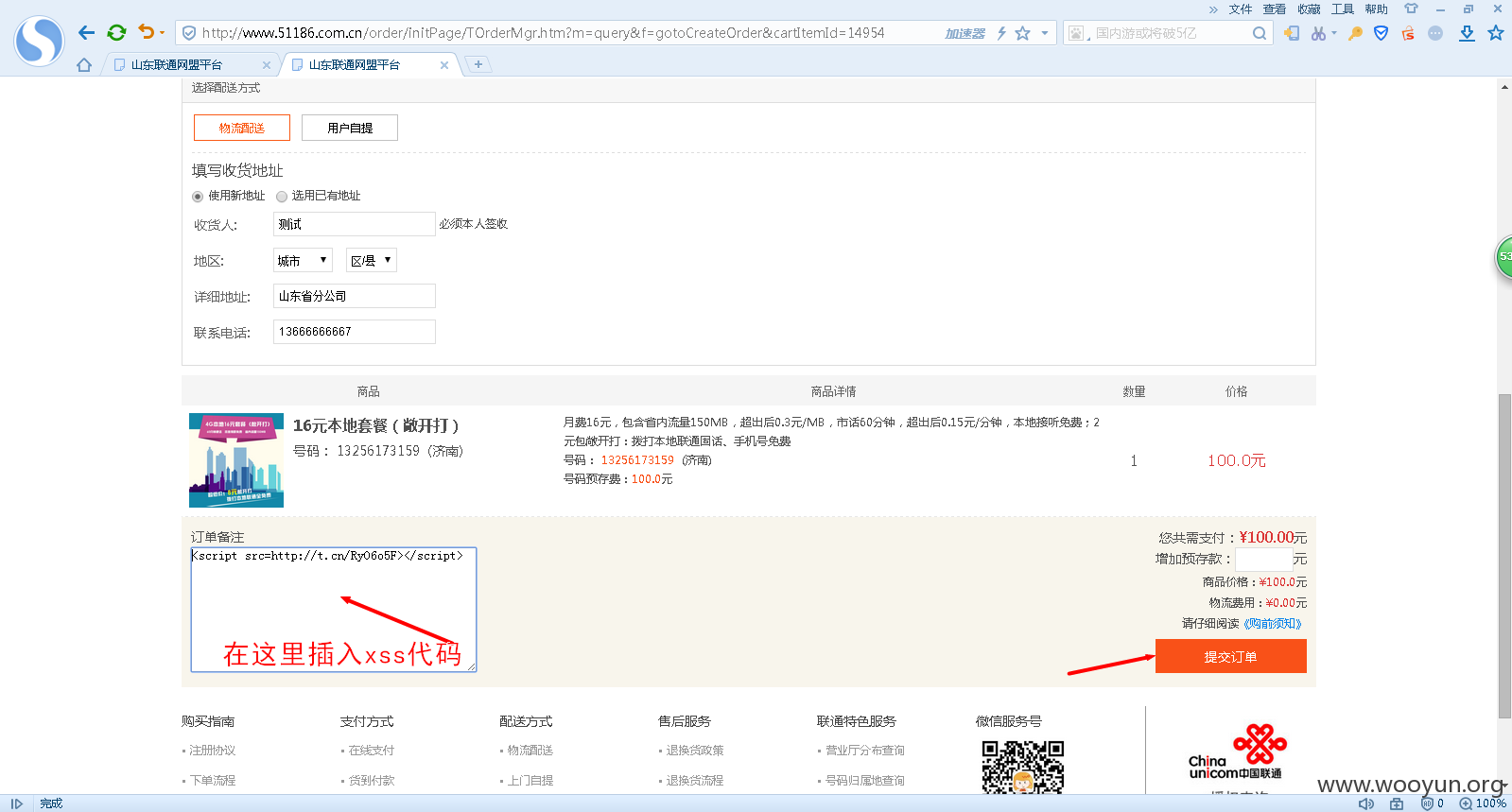Choose 使用新地址 radio button
The width and height of the screenshot is (1512, 812).
(198, 197)
